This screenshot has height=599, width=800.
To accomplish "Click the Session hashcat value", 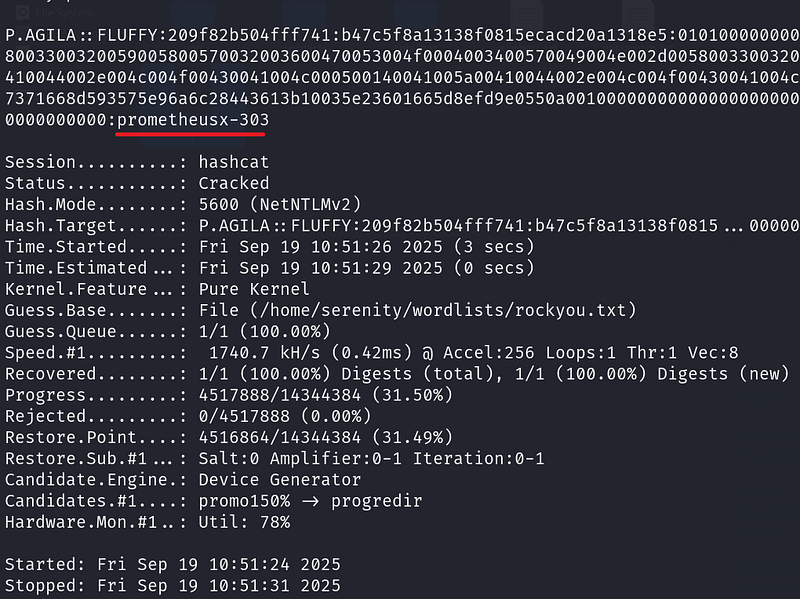I will [234, 162].
